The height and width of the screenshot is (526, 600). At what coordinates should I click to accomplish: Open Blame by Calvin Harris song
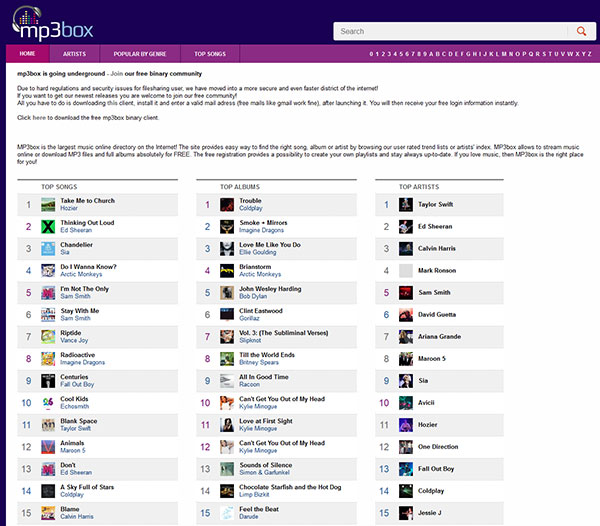click(70, 510)
